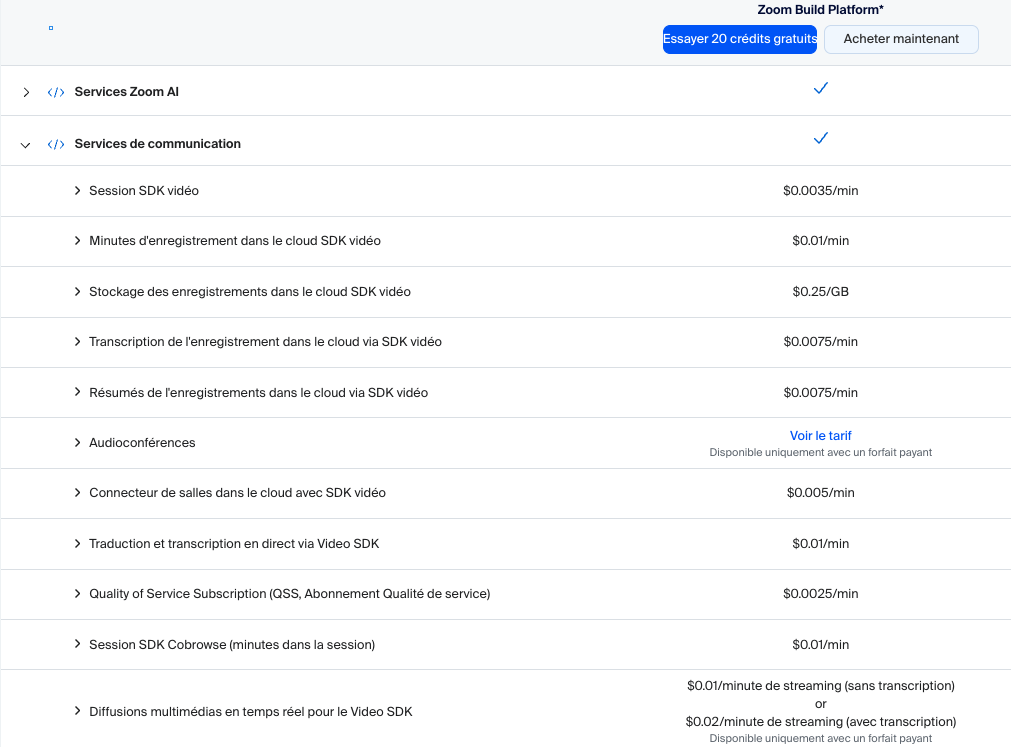Image resolution: width=1011 pixels, height=747 pixels.
Task: Collapse the Services de communication section
Action: pos(26,145)
